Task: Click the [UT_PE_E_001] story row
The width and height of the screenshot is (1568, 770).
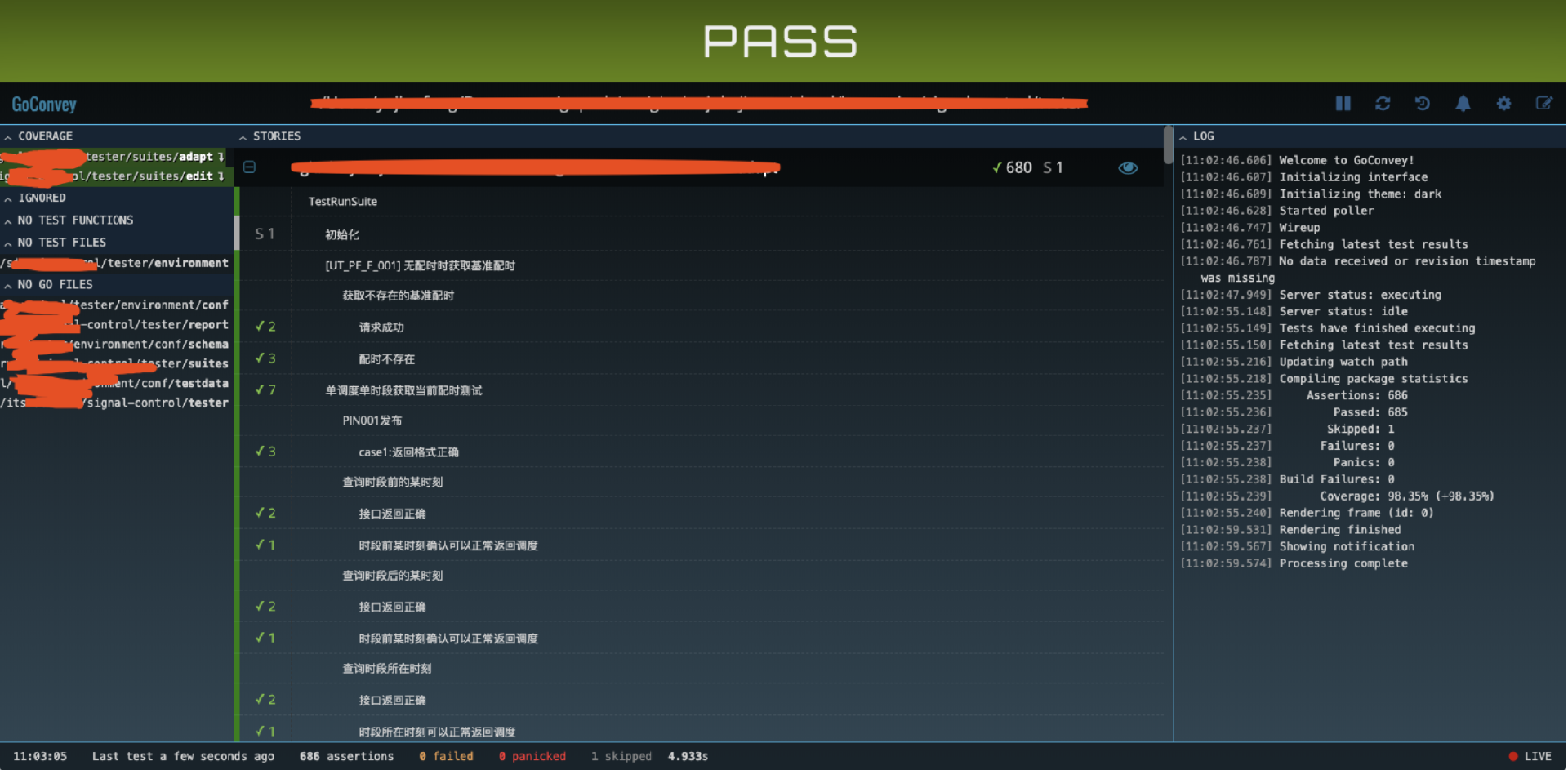Action: 701,265
